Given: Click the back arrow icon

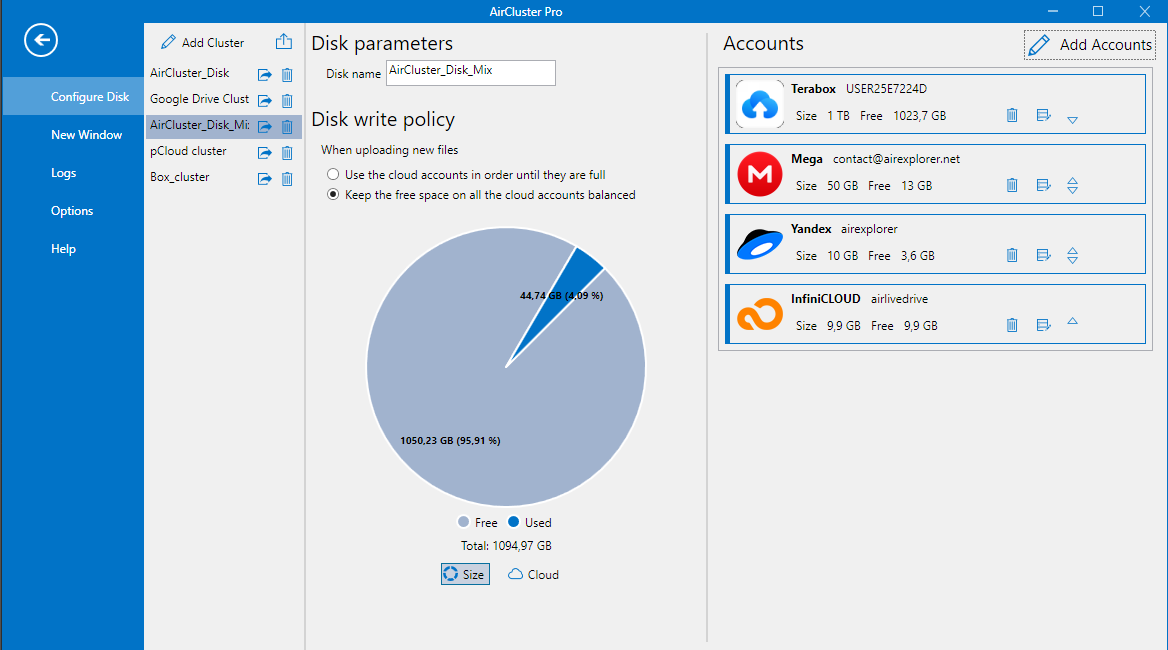Looking at the screenshot, I should [41, 41].
